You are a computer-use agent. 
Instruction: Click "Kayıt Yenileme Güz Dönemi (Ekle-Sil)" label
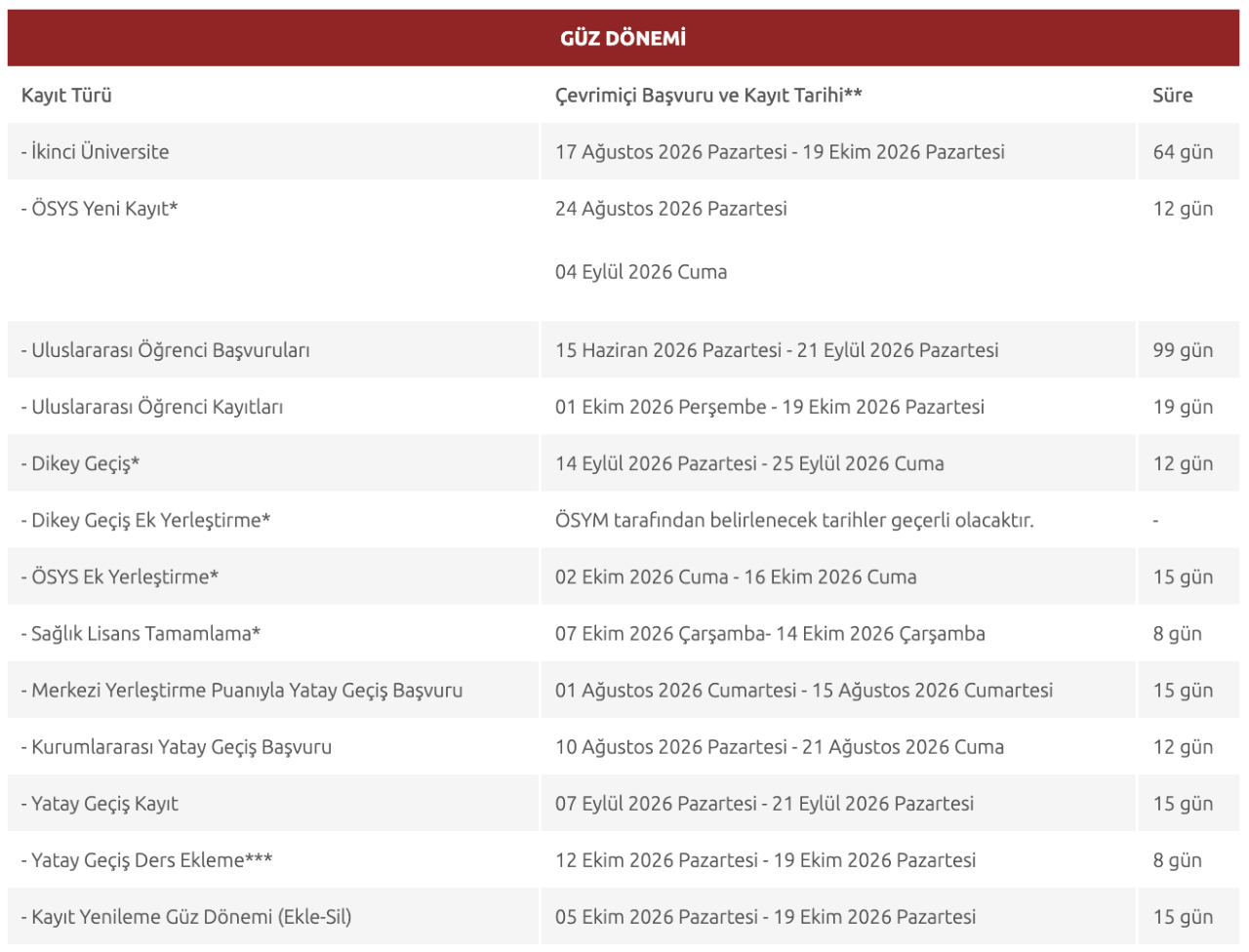186,916
